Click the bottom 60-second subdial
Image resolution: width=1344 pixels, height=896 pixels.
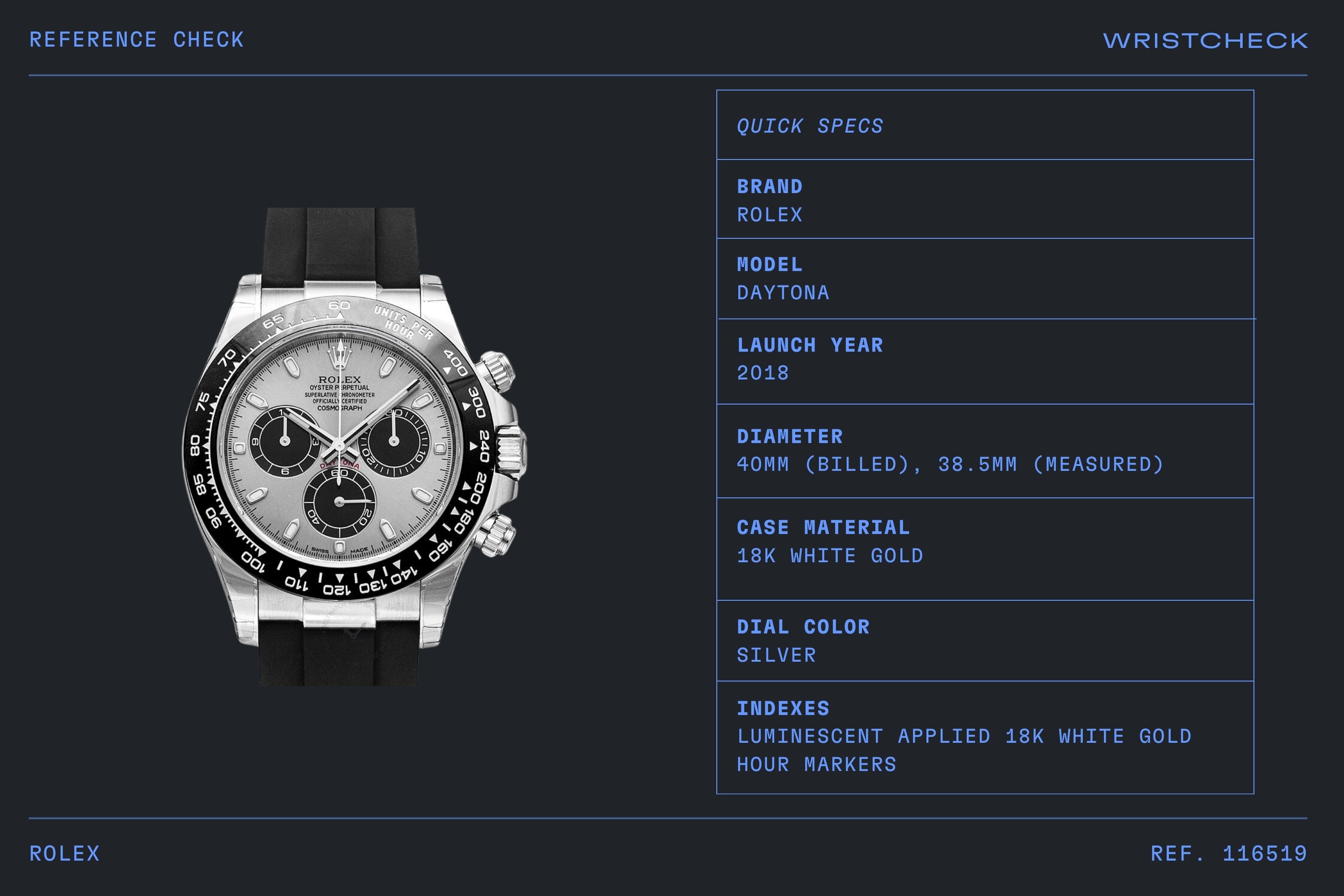[x=339, y=502]
